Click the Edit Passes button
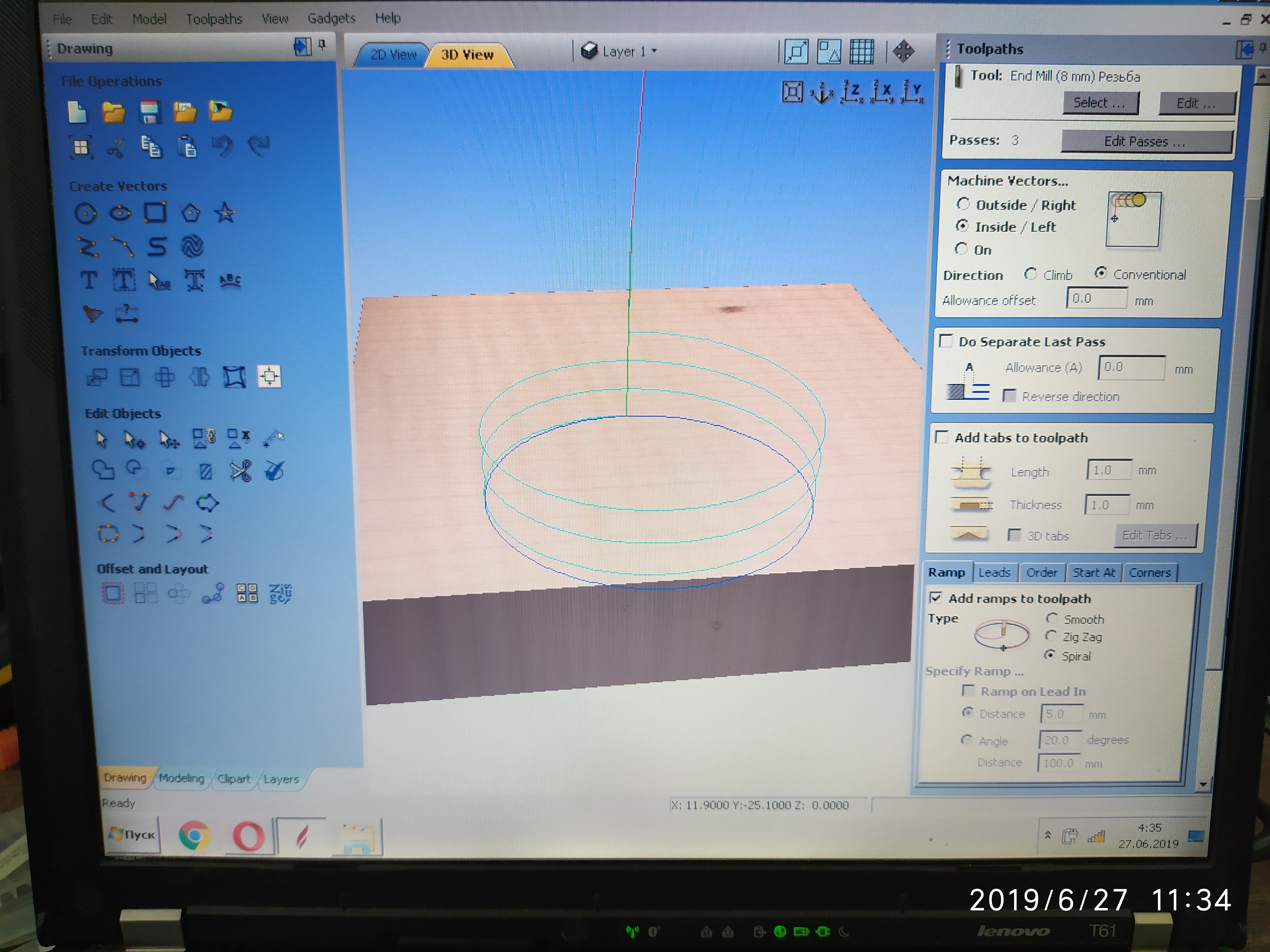Viewport: 1270px width, 952px height. click(1145, 141)
